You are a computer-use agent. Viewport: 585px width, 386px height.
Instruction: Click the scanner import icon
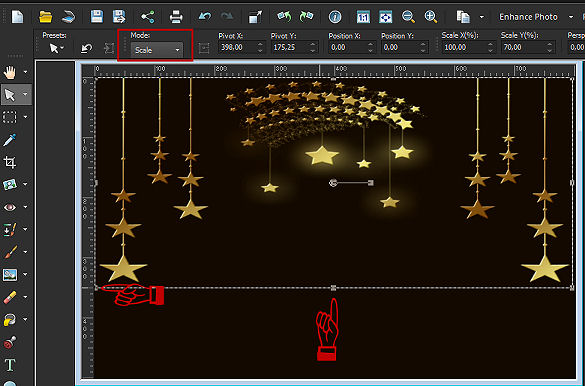(x=68, y=17)
